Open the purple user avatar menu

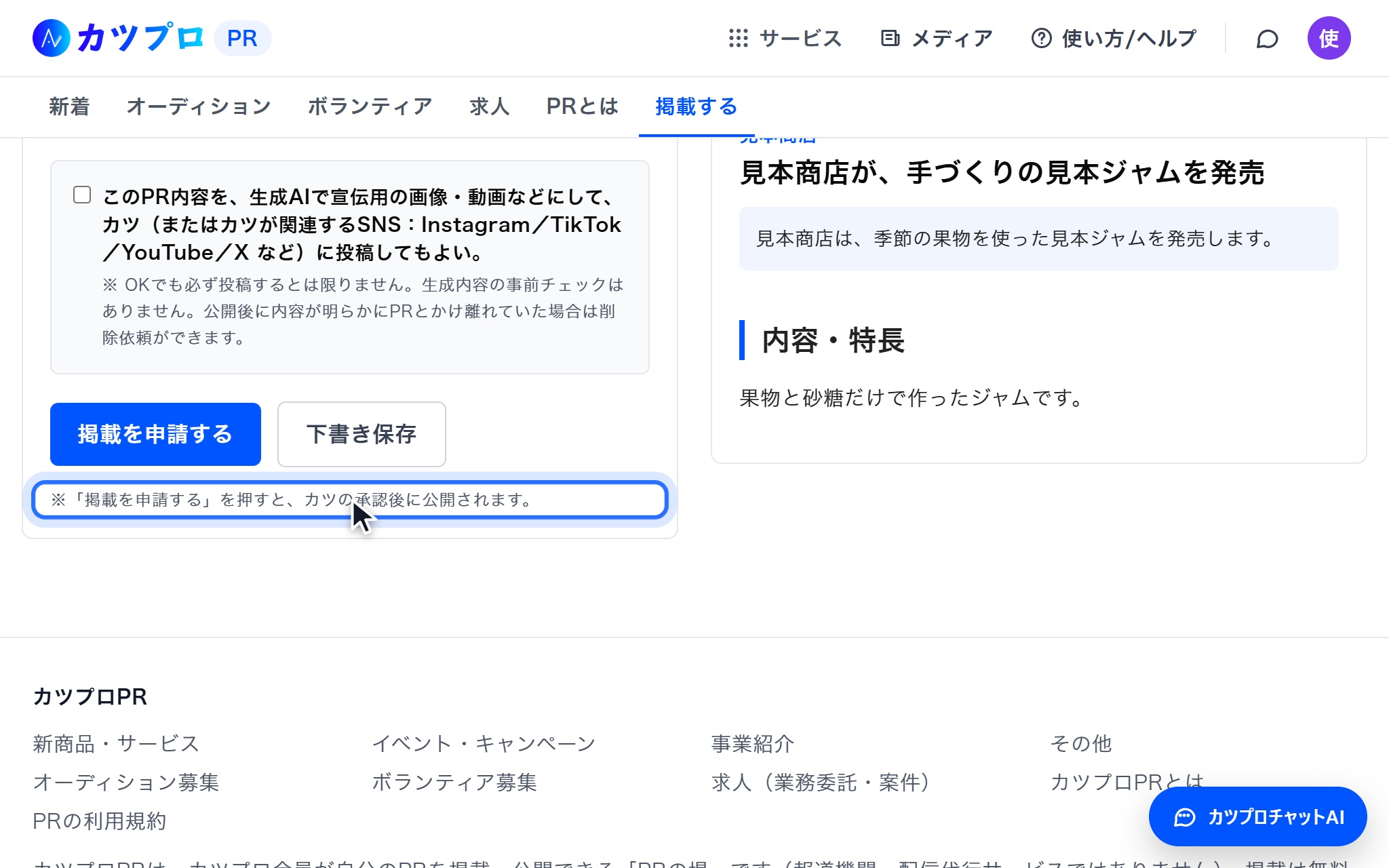point(1329,38)
